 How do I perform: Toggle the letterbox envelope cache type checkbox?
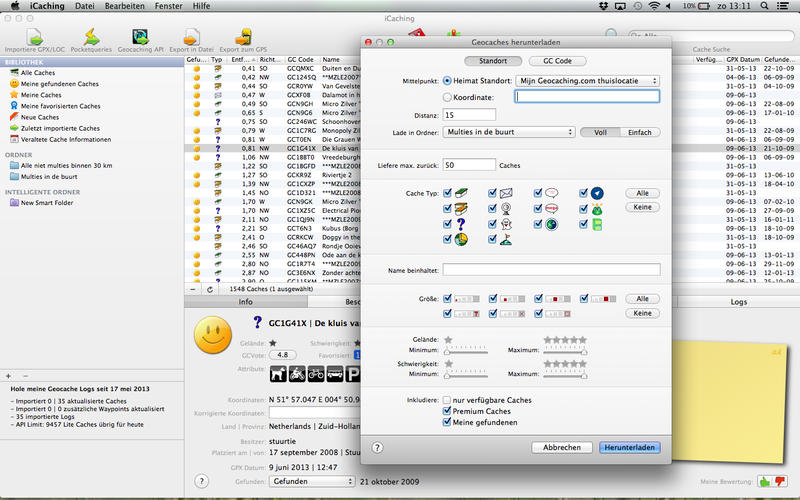[492, 193]
